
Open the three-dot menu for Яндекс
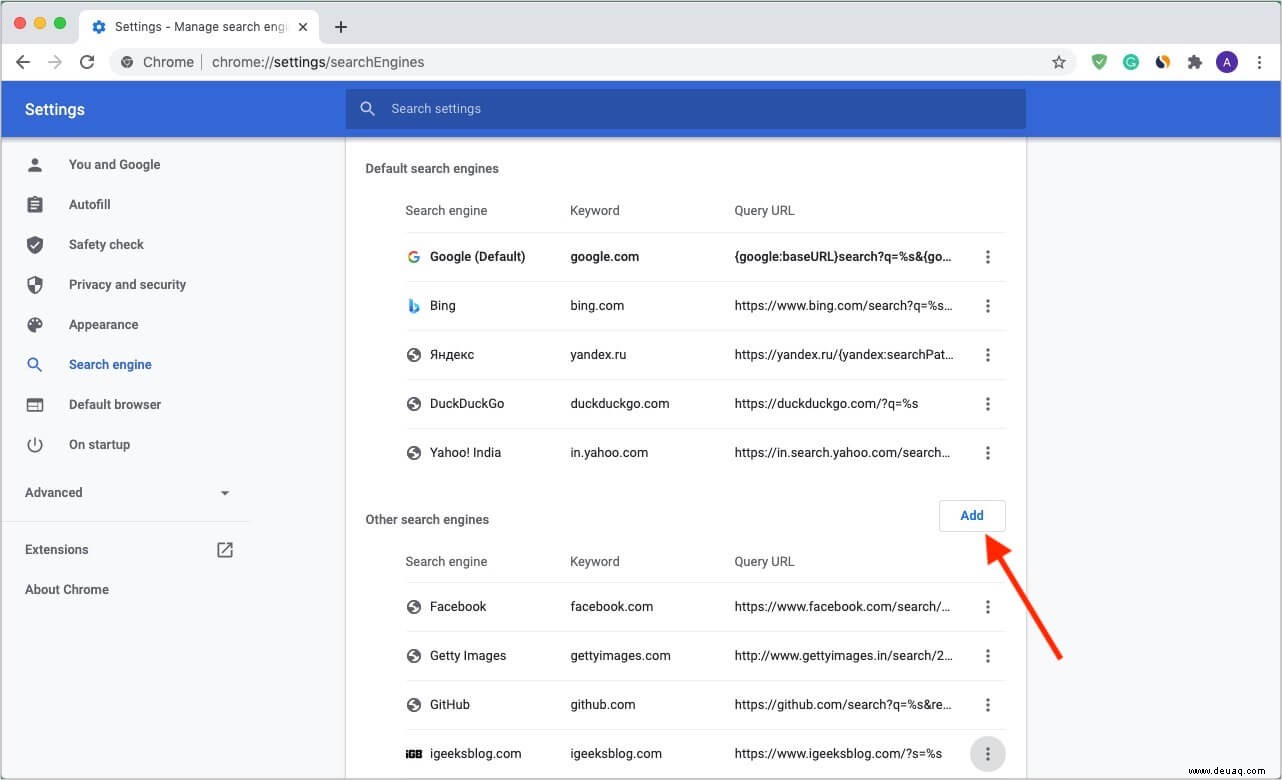tap(988, 355)
